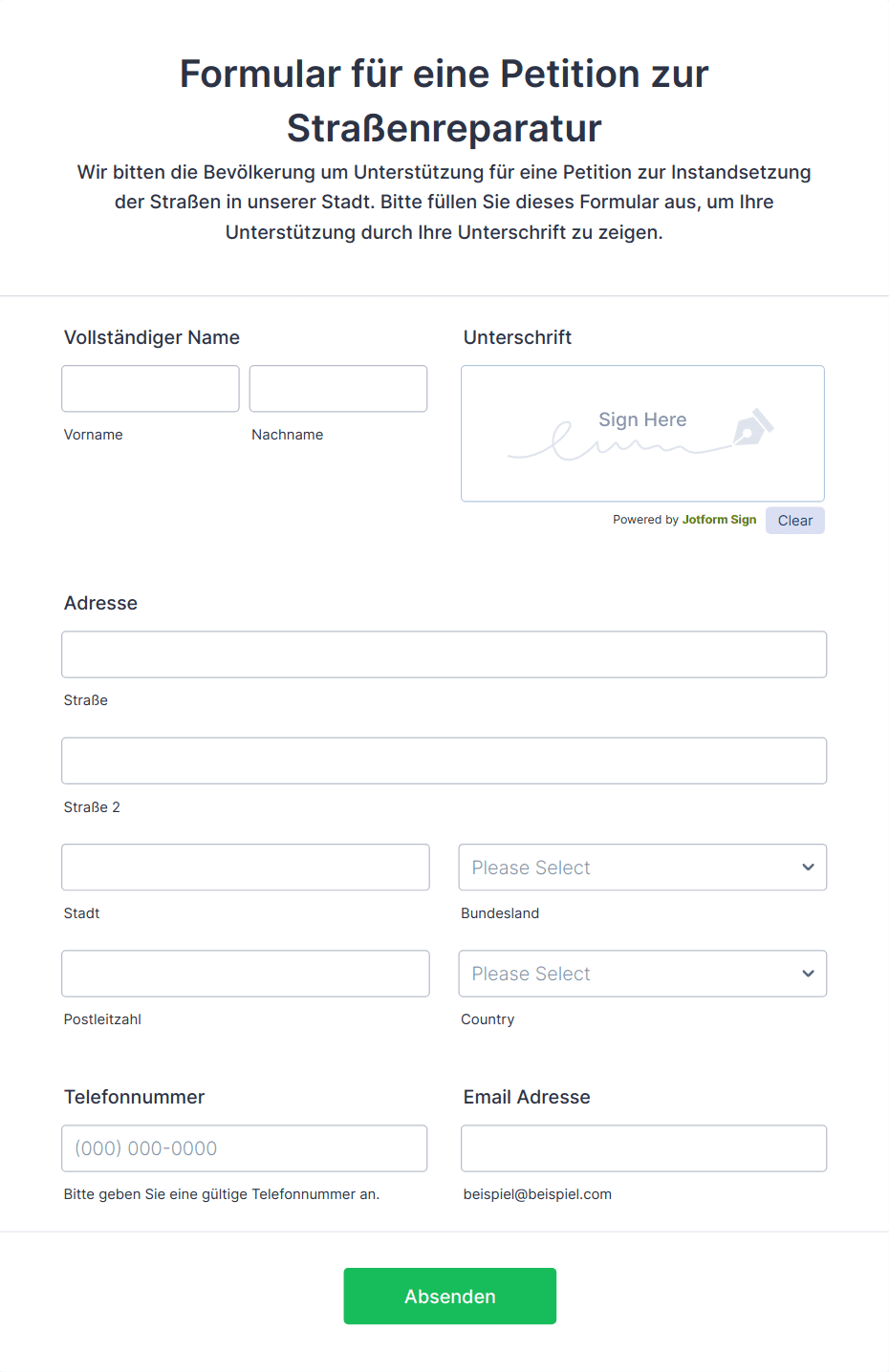889x1372 pixels.
Task: Click the pen icon in signature box
Action: [753, 427]
